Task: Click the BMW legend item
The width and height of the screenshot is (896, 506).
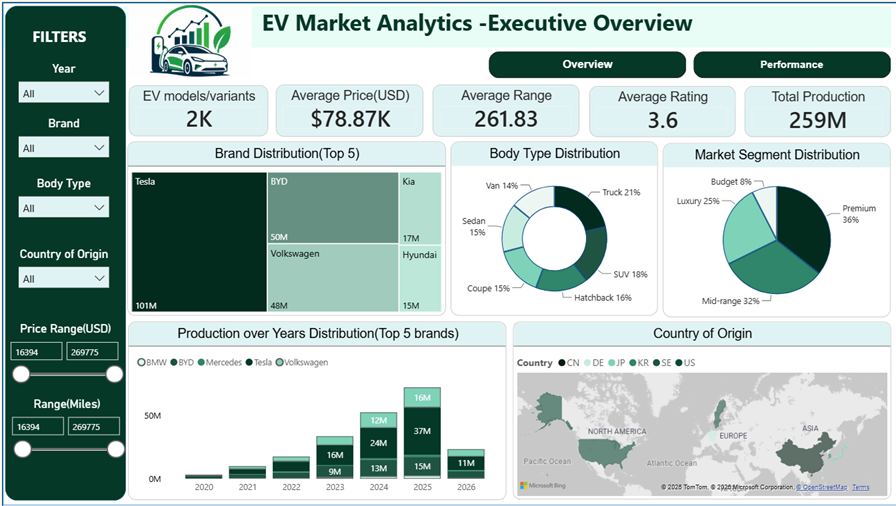Action: click(x=152, y=362)
